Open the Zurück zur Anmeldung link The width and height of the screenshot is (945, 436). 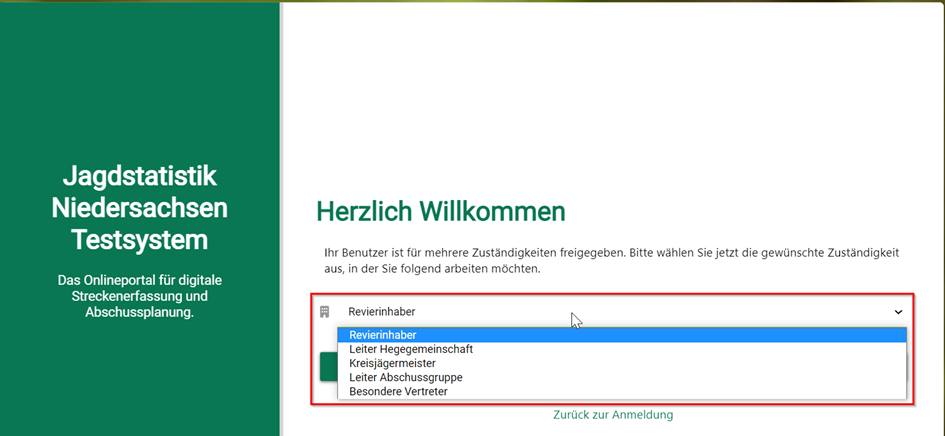click(613, 414)
